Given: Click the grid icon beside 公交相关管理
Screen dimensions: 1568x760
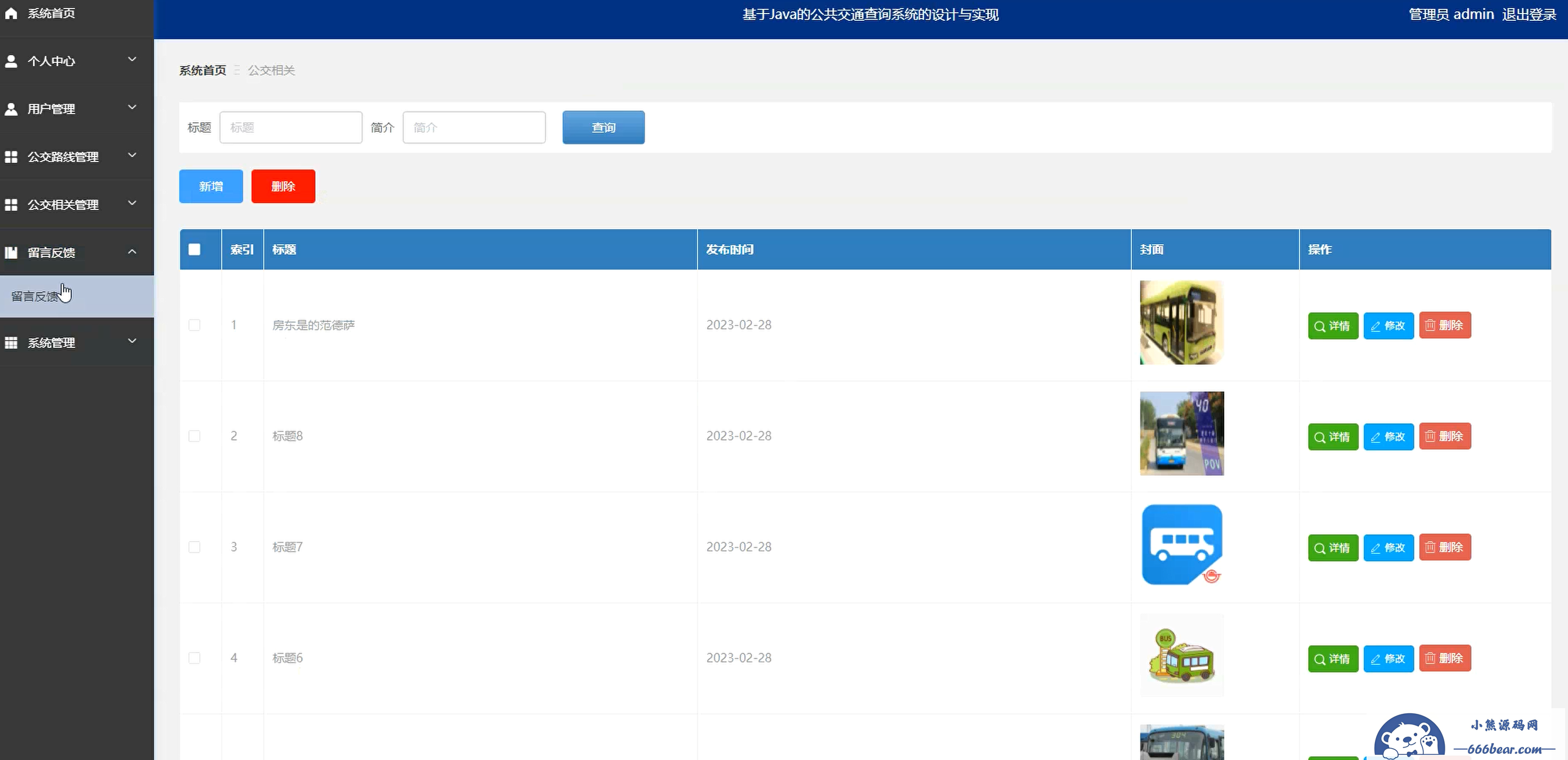Looking at the screenshot, I should coord(11,204).
